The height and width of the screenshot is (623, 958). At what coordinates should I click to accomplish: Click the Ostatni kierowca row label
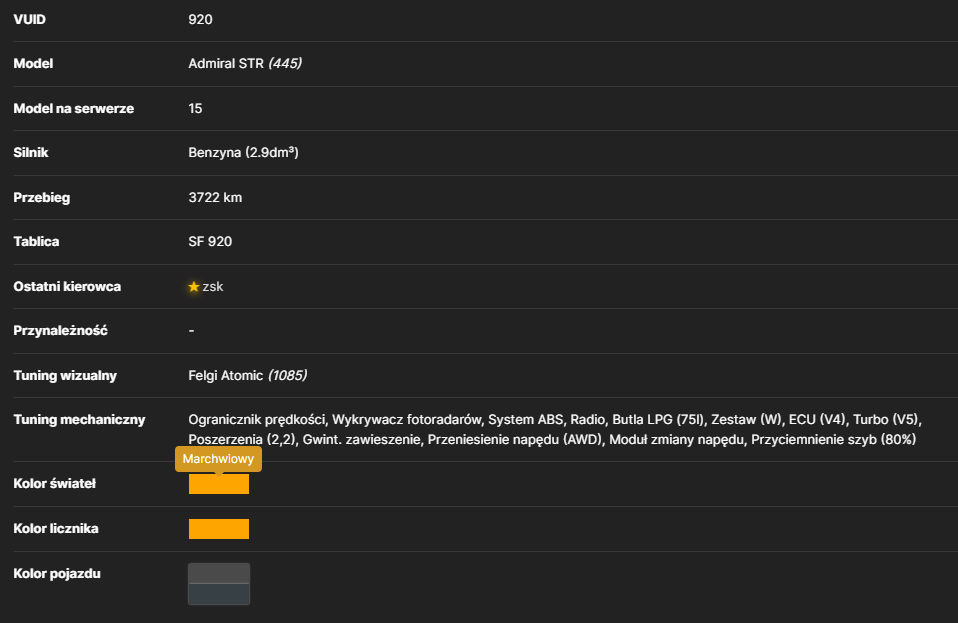pyautogui.click(x=67, y=286)
